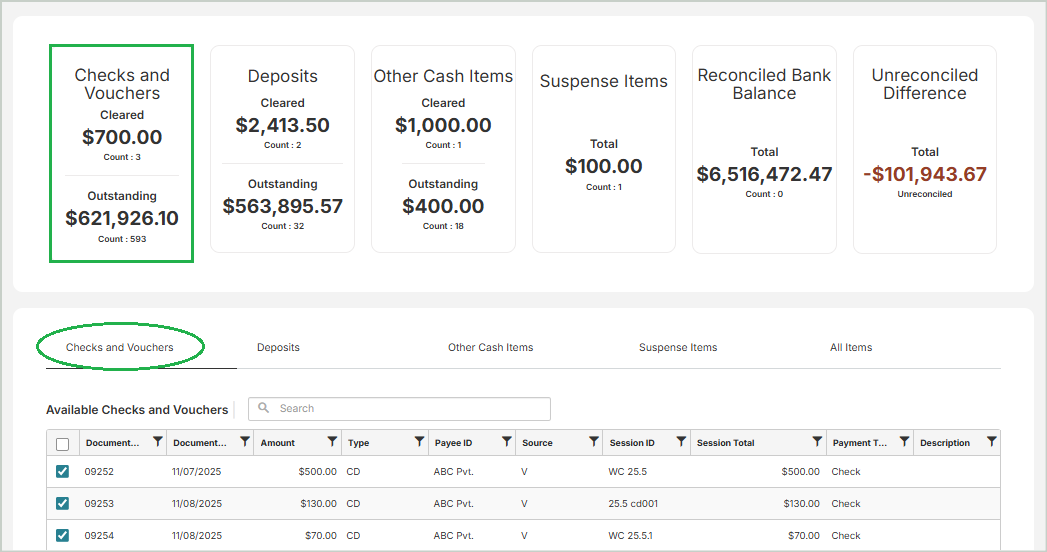
Task: Click the filter icon on Amount column
Action: (332, 442)
